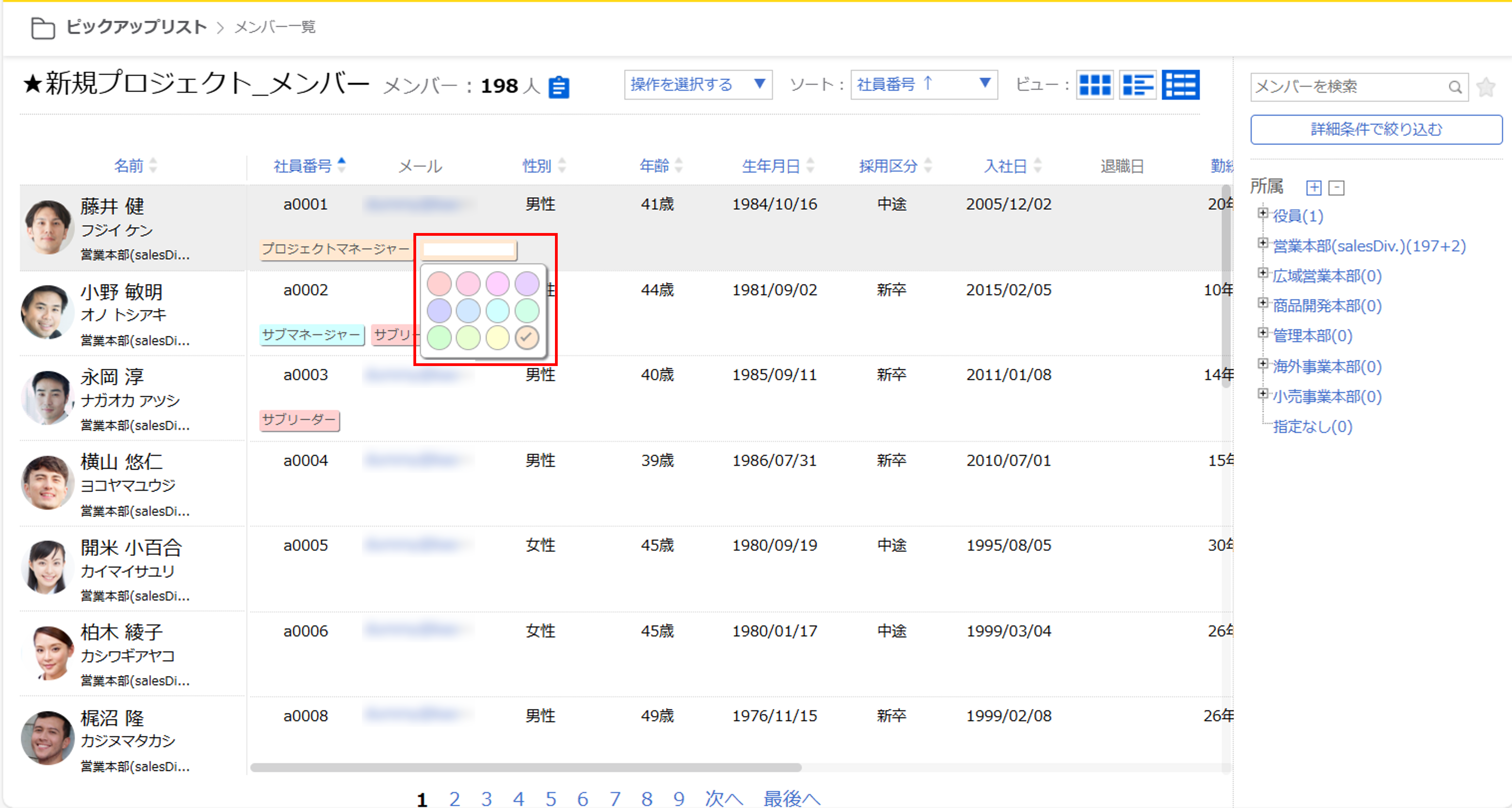1512x808 pixels.
Task: Expand the 役員(1) tree node
Action: 1263,213
